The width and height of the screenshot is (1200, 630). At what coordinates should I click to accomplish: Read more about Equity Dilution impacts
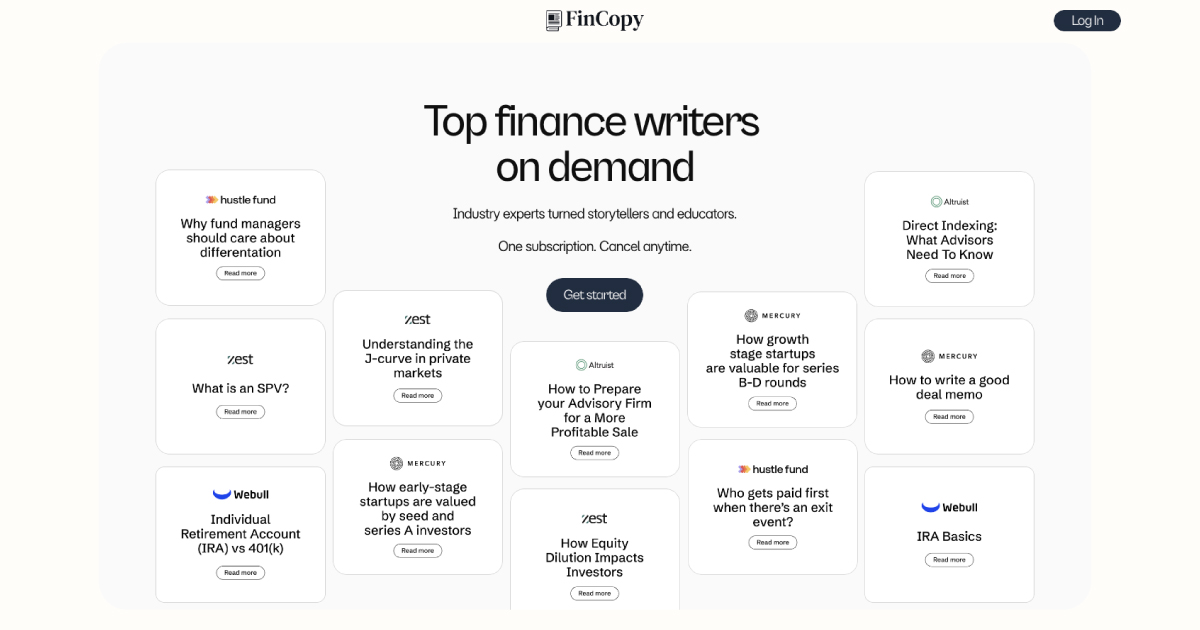[594, 592]
